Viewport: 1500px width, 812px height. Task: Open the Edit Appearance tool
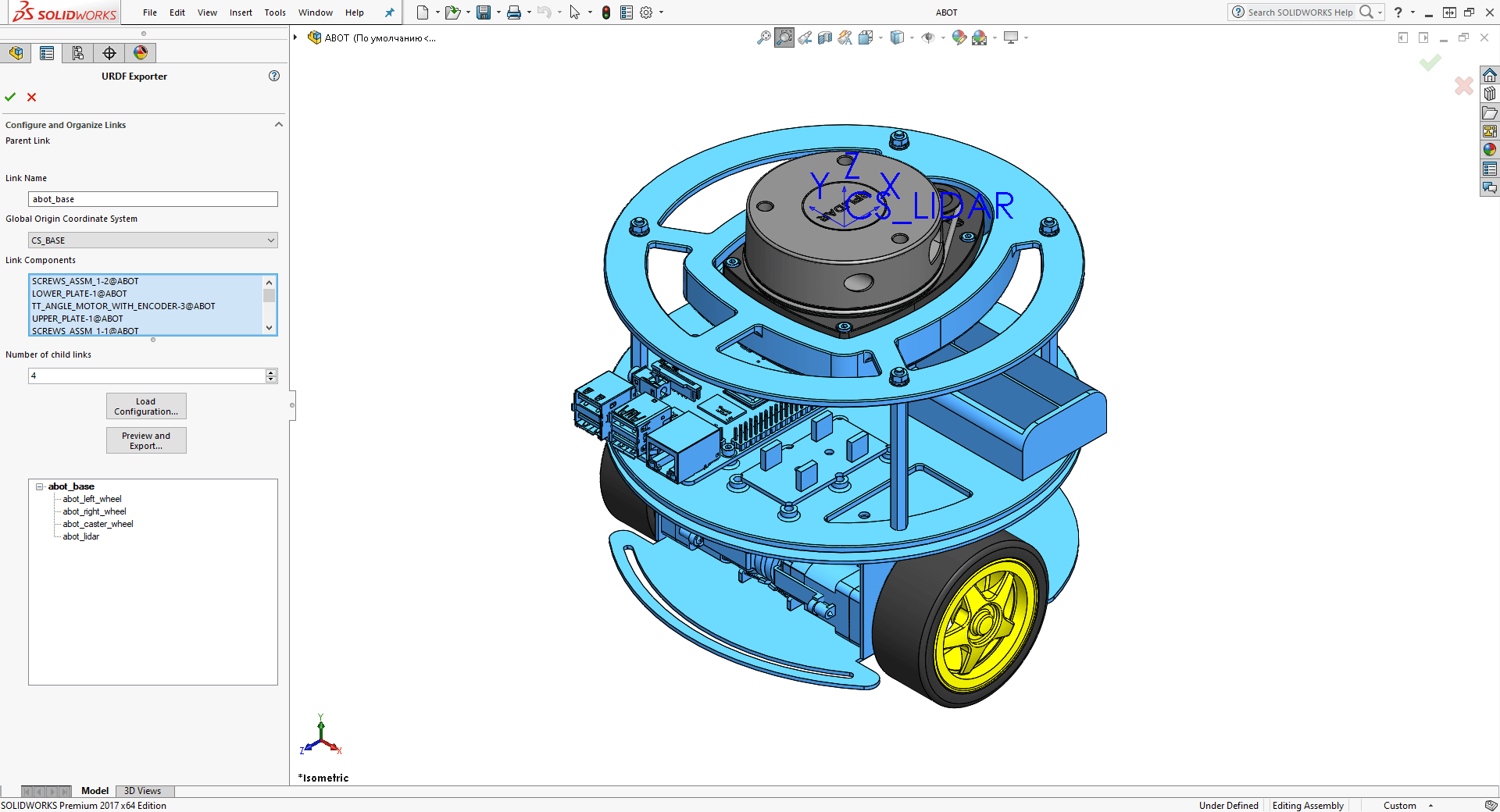959,37
